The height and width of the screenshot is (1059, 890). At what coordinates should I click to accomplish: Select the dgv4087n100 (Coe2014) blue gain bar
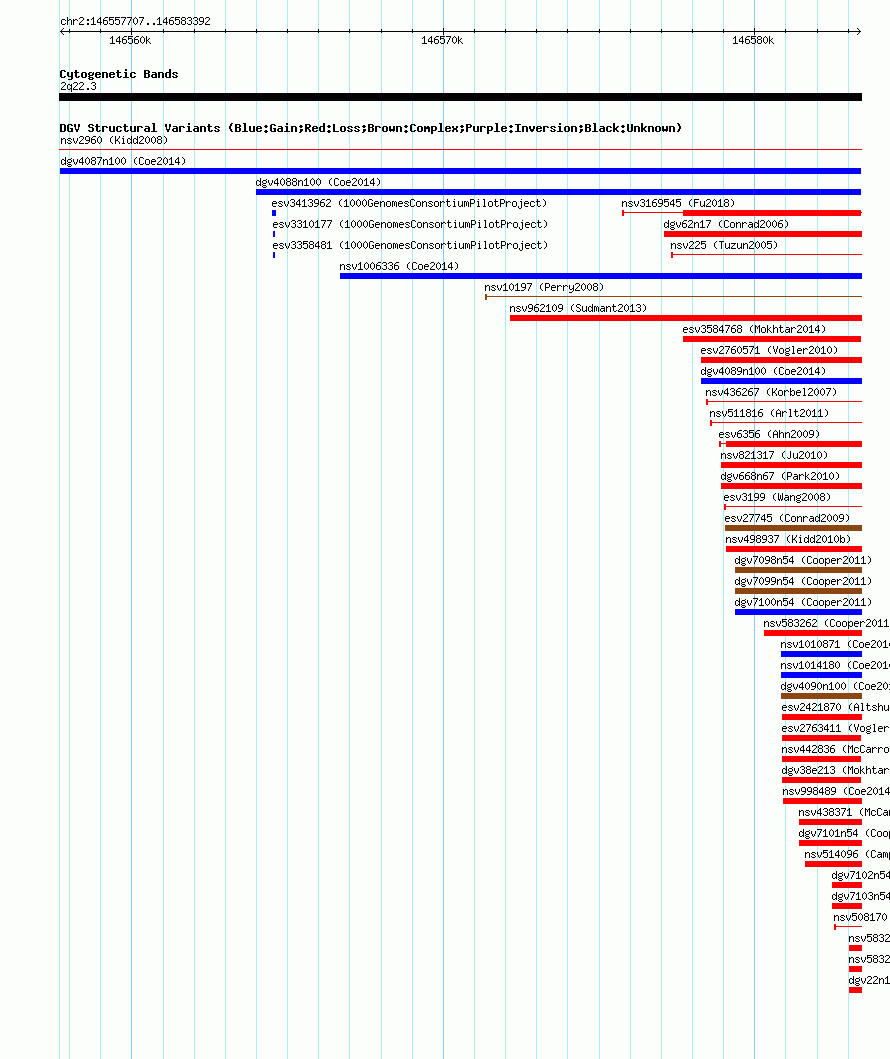[461, 171]
